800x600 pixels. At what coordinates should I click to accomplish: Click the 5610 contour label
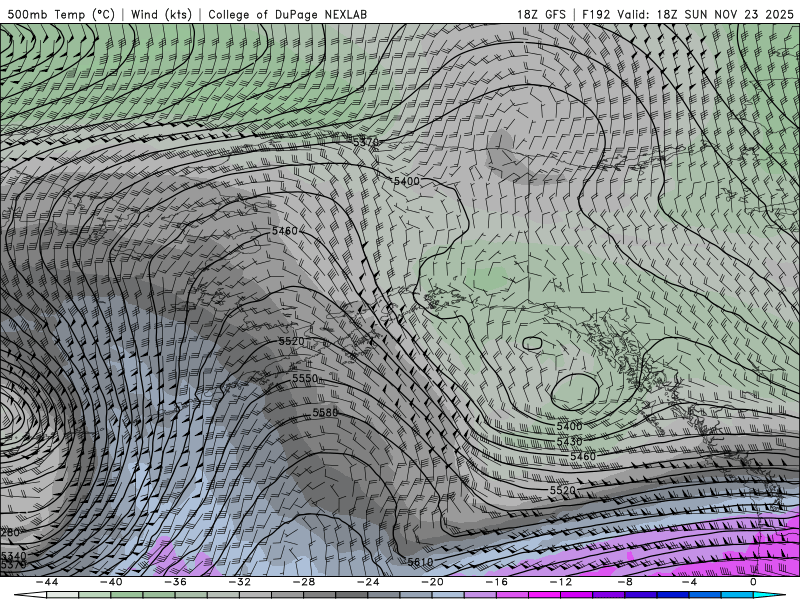[420, 562]
